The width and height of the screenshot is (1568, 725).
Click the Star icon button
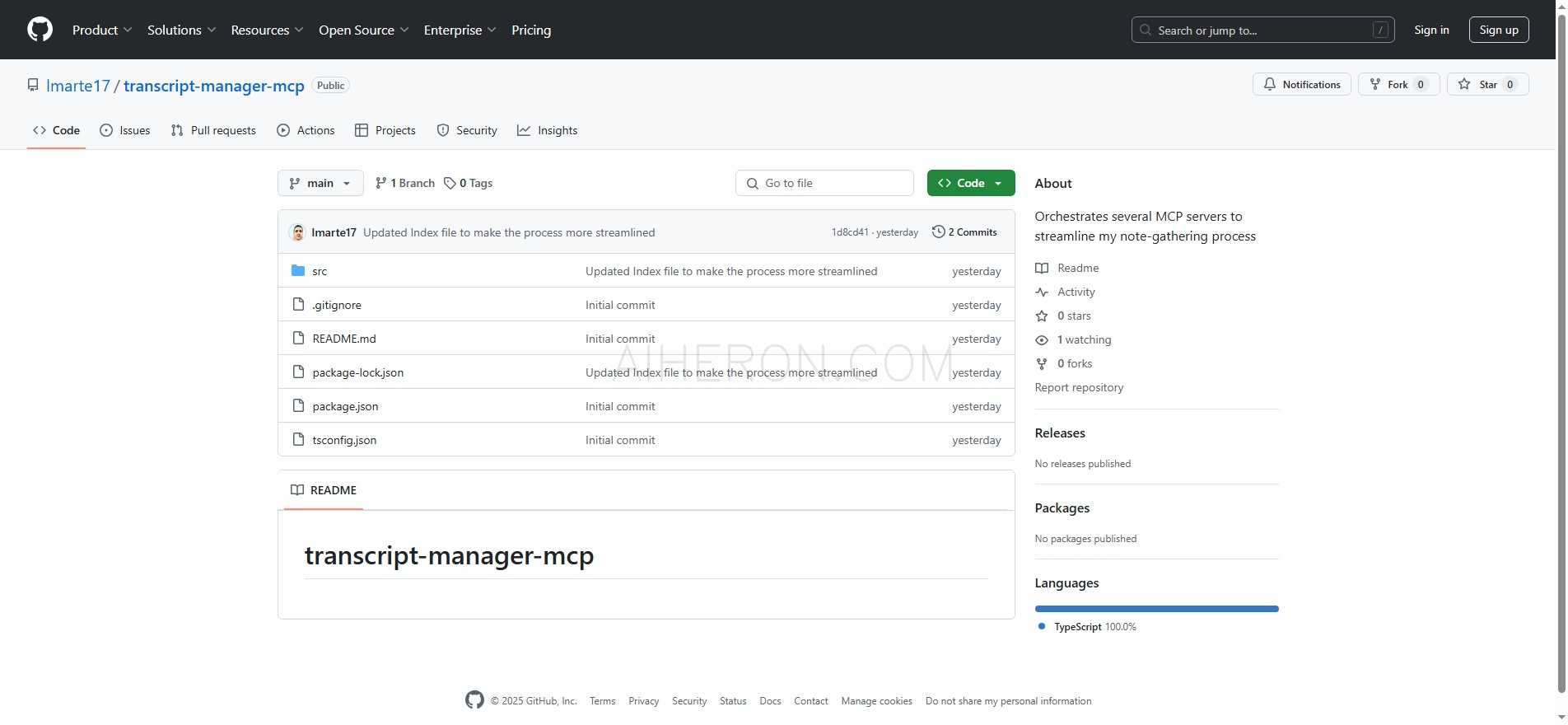1464,84
